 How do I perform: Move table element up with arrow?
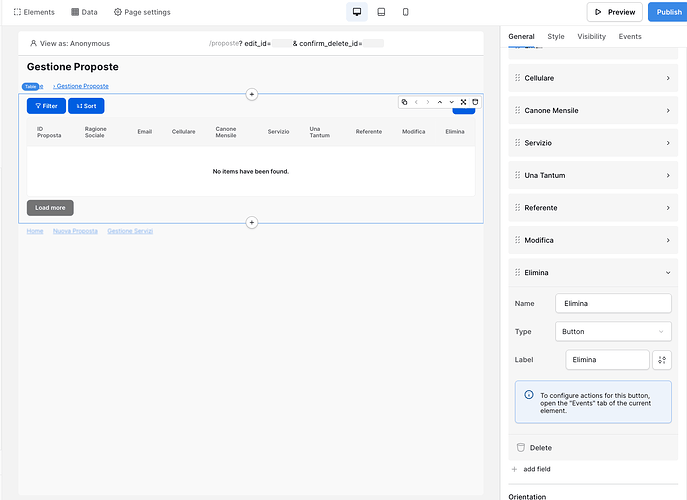pos(439,102)
